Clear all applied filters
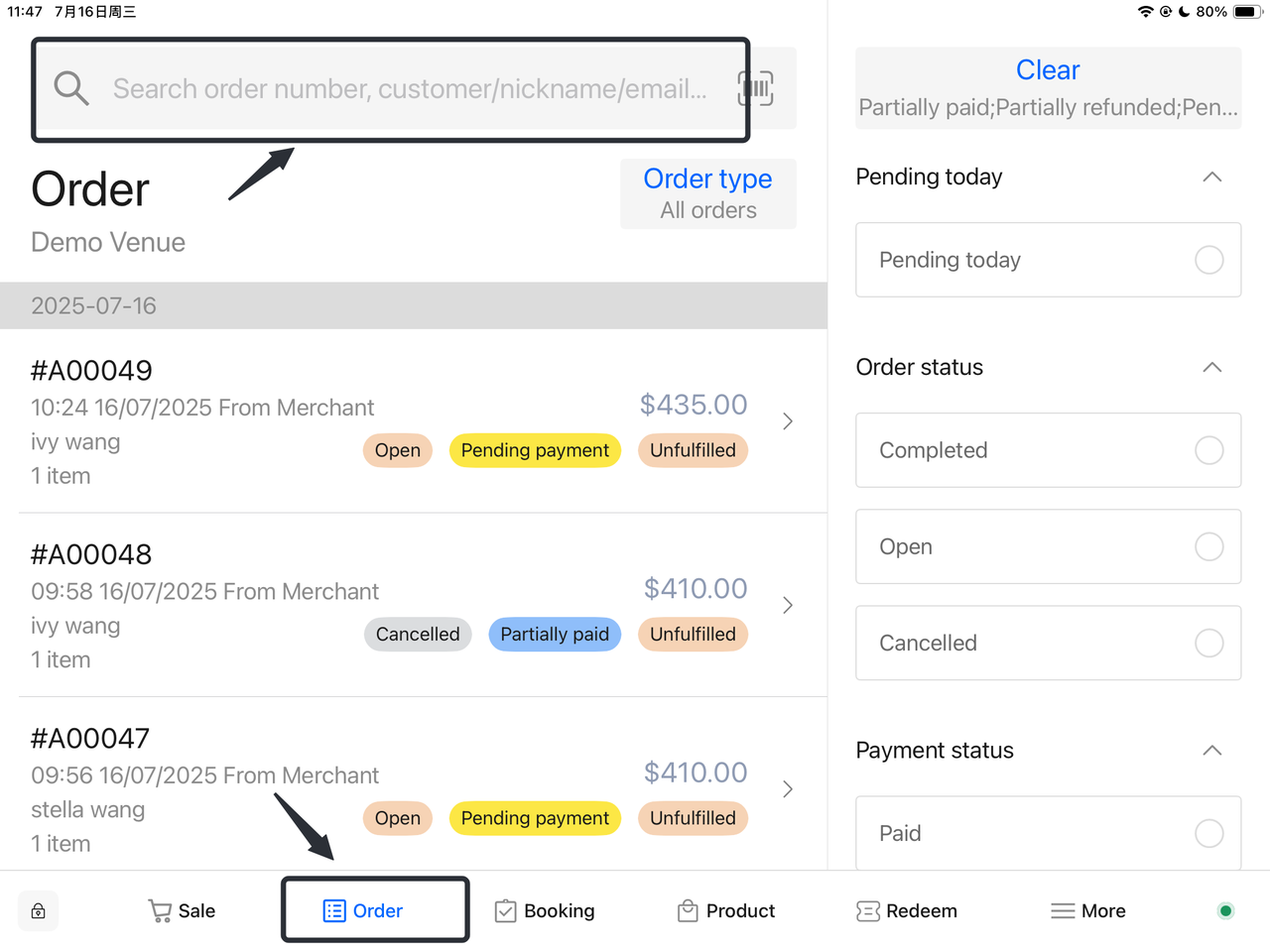 click(x=1048, y=70)
